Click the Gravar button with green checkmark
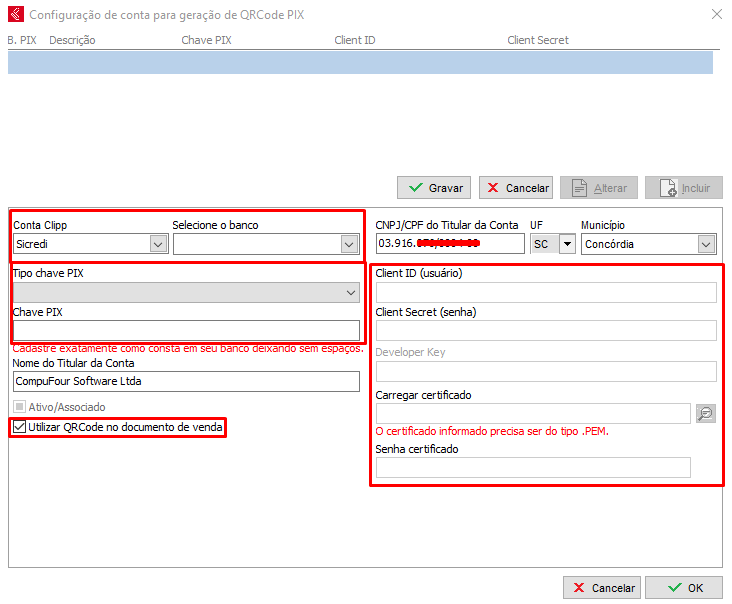732x604 pixels. point(435,188)
